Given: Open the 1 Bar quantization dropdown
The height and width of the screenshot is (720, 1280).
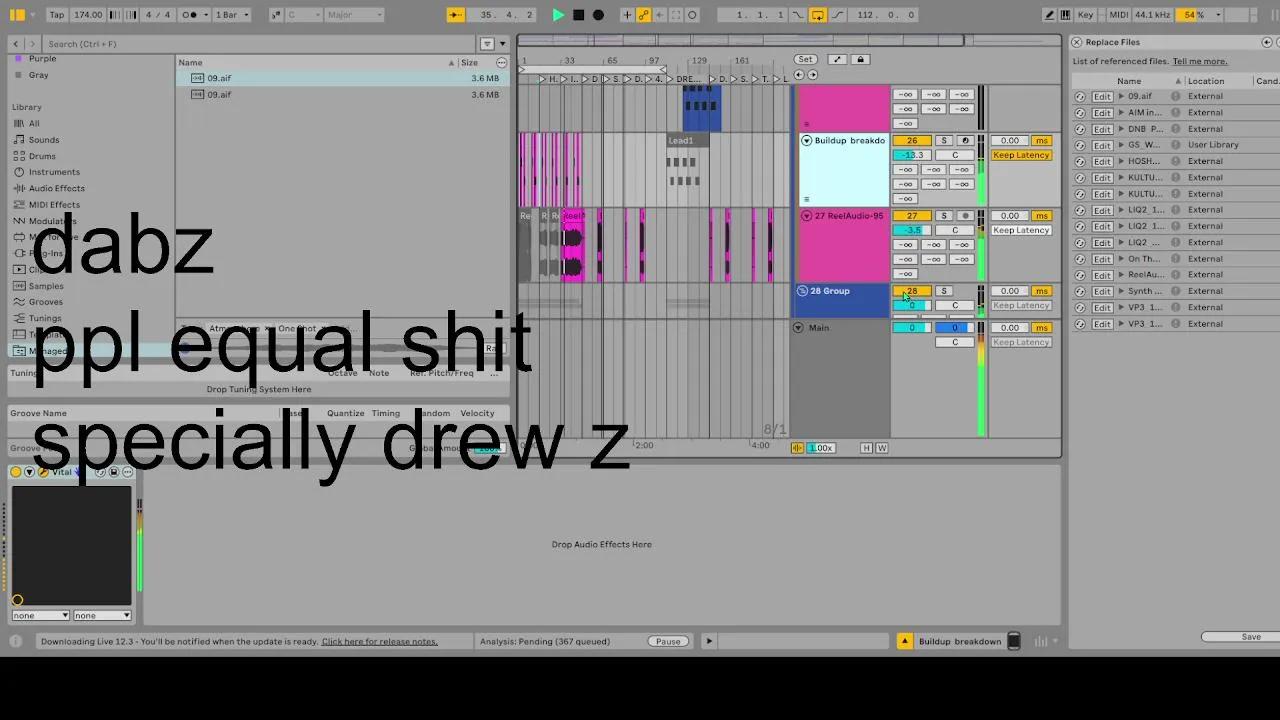Looking at the screenshot, I should [231, 14].
